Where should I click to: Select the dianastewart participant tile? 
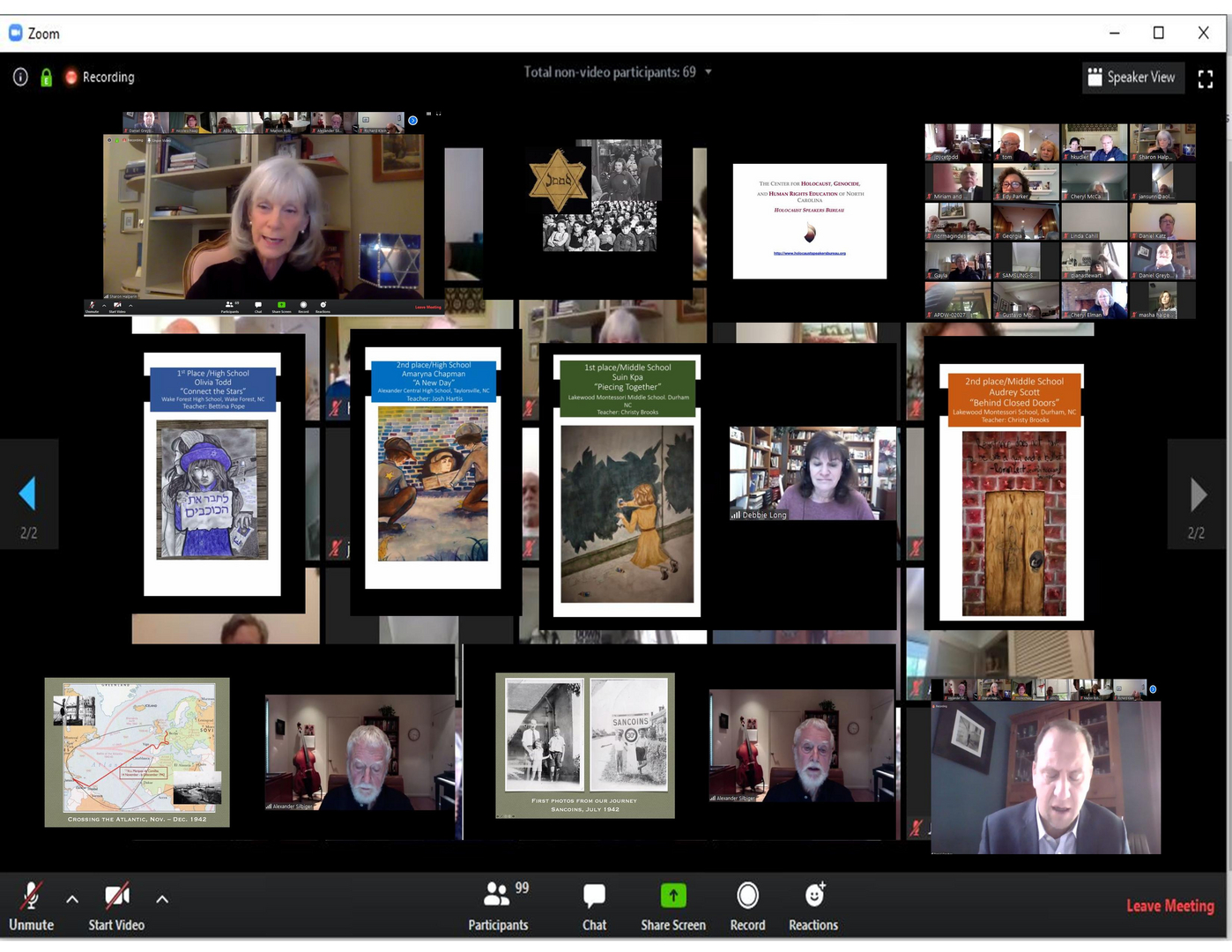1094,262
